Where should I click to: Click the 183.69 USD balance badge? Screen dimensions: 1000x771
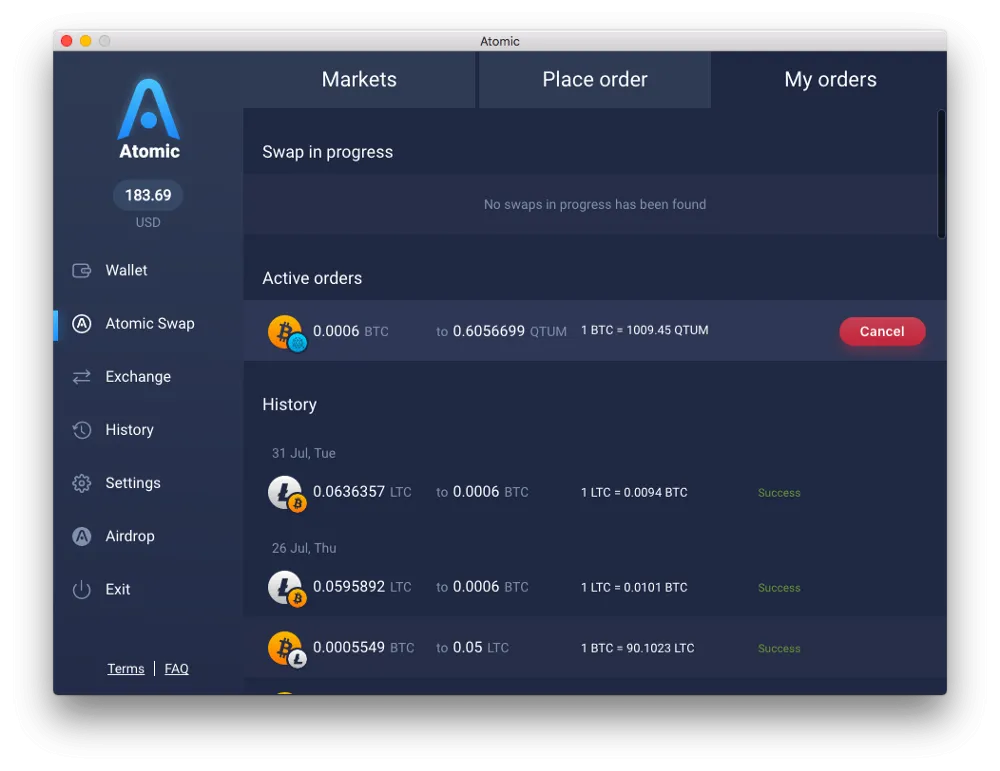click(148, 195)
